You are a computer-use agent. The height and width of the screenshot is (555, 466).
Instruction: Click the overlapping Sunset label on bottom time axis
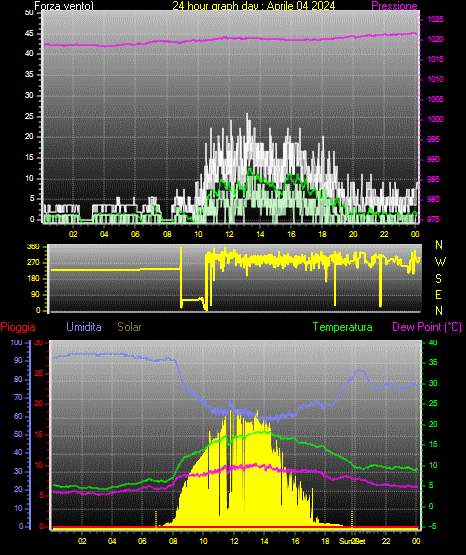pyautogui.click(x=352, y=541)
